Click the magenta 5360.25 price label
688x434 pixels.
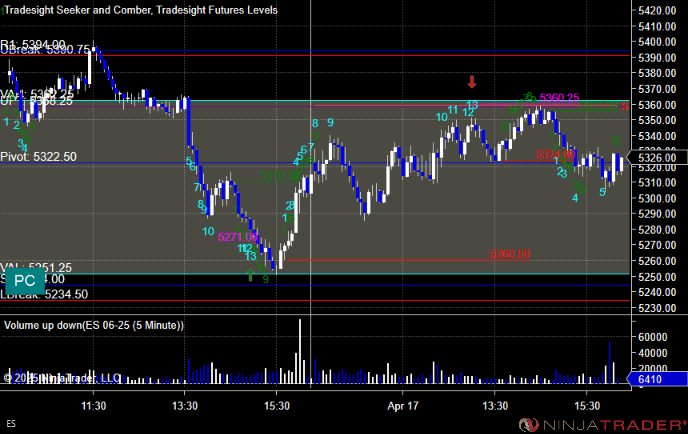559,97
